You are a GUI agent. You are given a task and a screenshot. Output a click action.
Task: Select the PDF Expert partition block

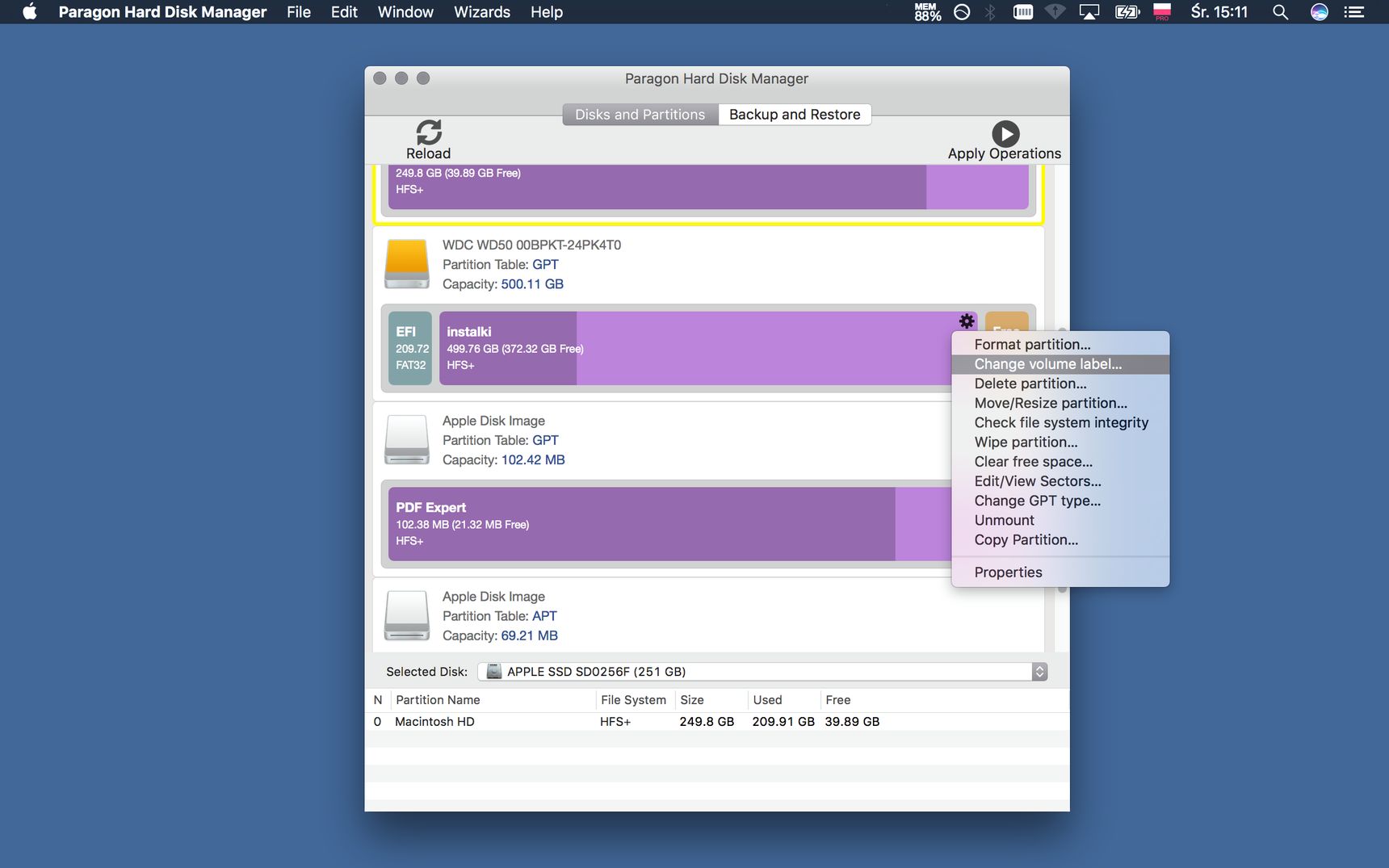click(670, 524)
